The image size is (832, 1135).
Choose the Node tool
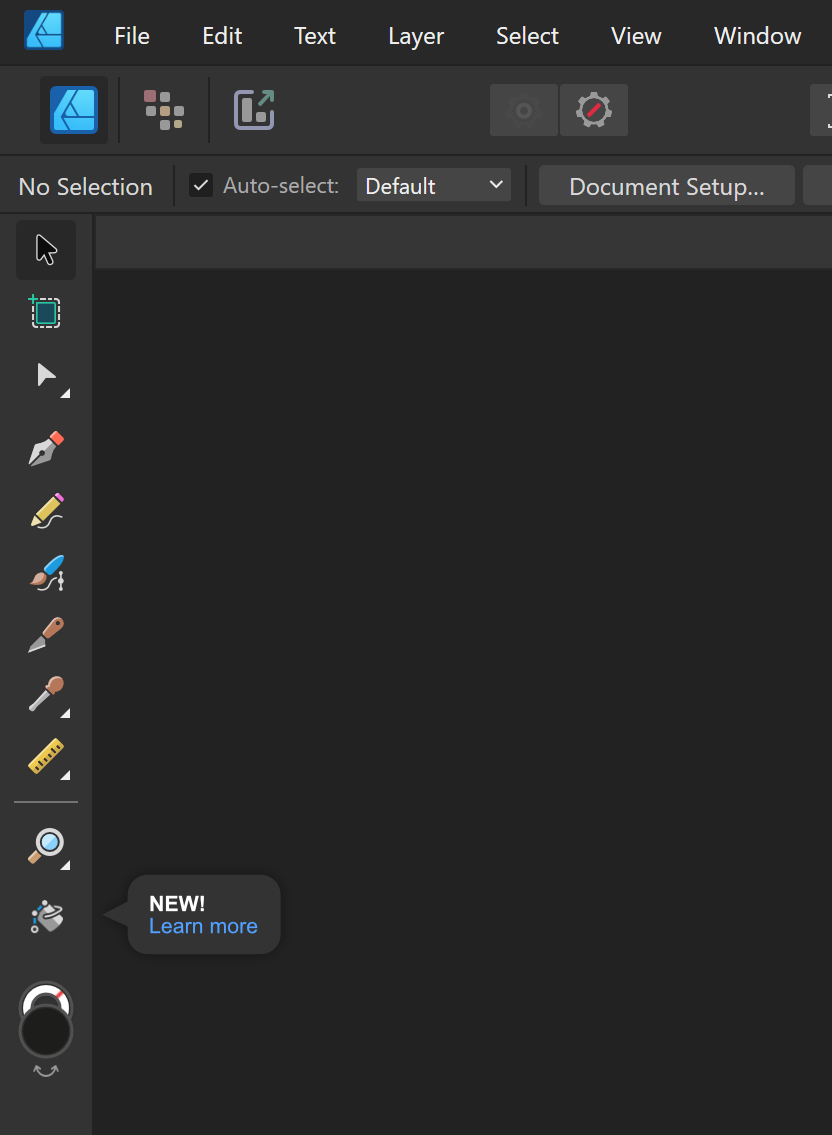pyautogui.click(x=46, y=376)
